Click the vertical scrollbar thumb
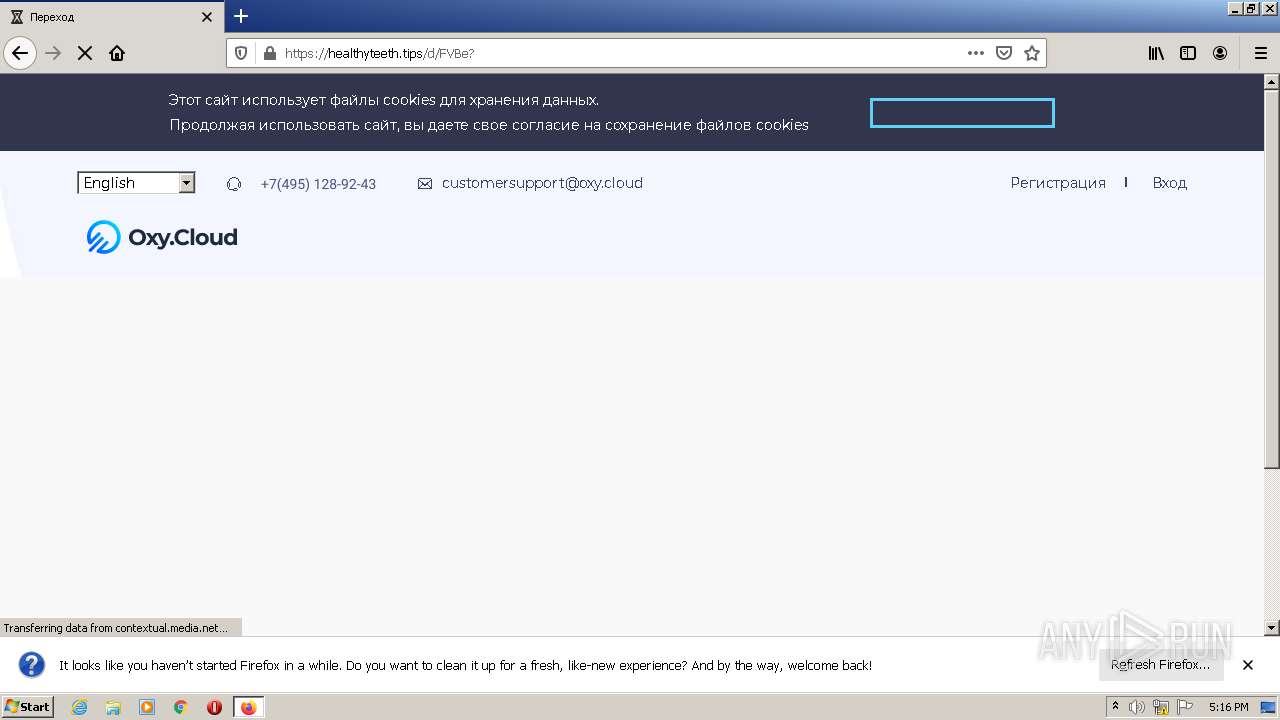 (1272, 278)
